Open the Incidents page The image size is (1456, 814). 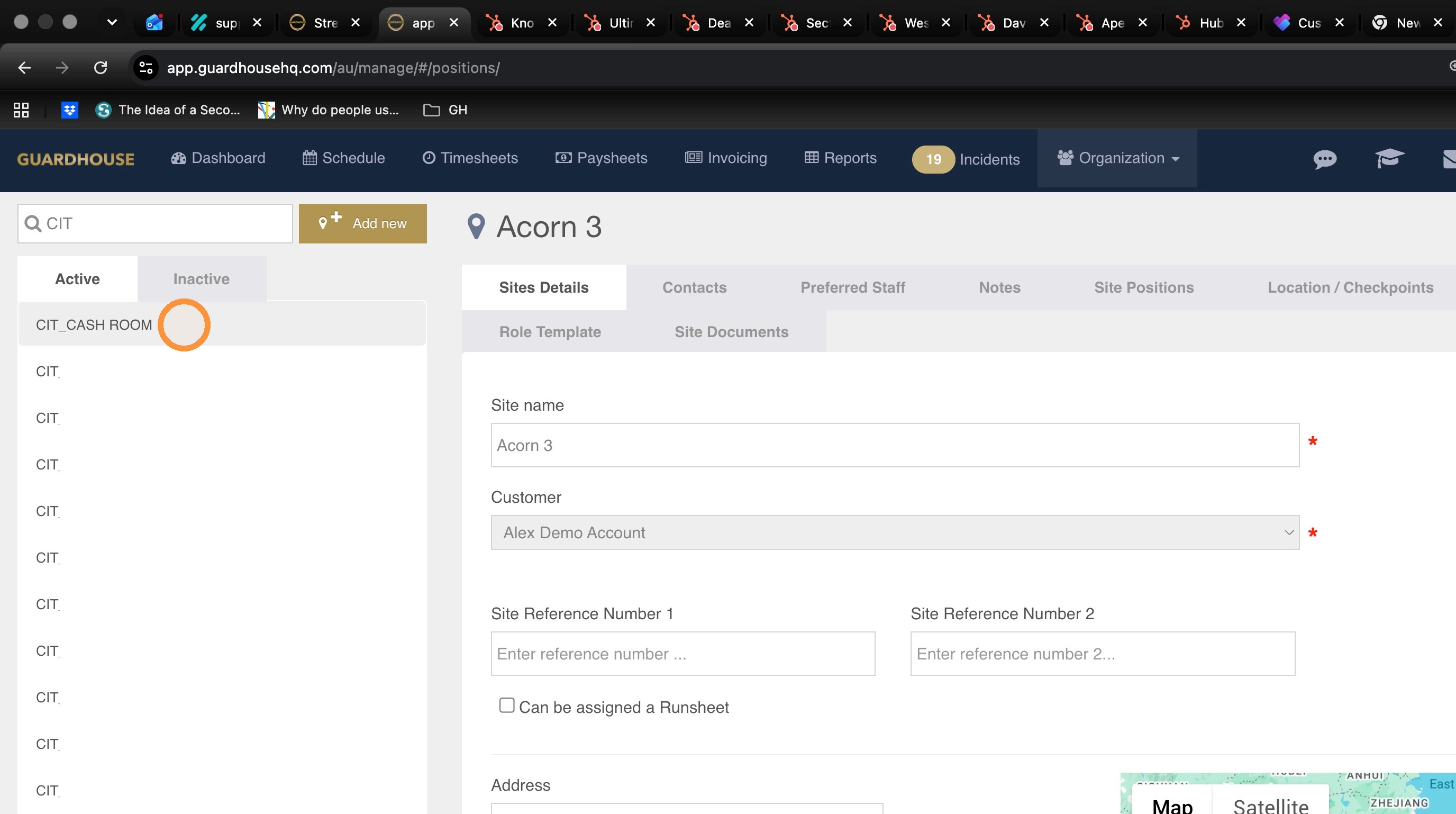tap(990, 159)
